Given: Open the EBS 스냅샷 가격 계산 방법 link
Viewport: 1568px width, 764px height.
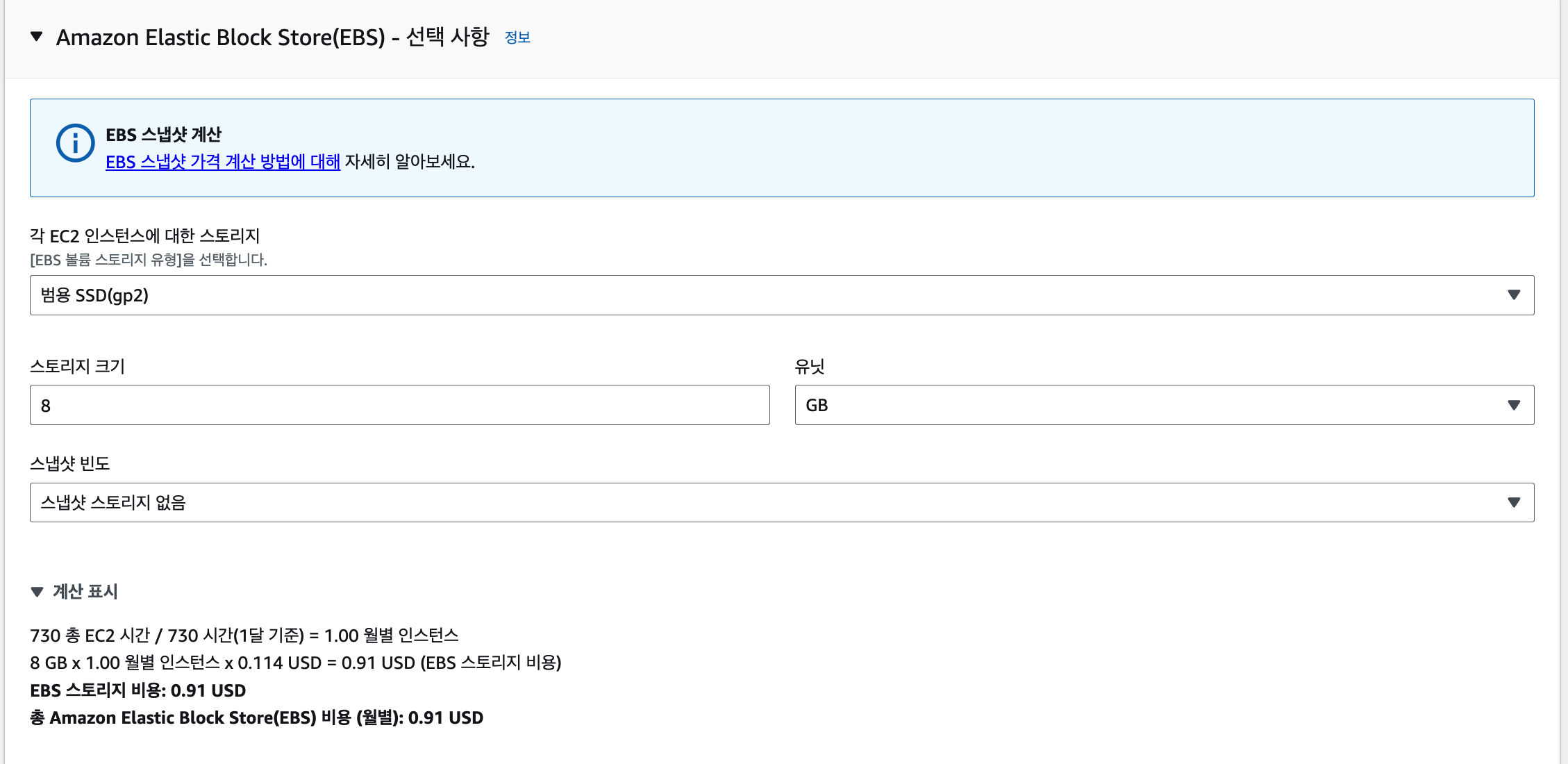Looking at the screenshot, I should (222, 162).
